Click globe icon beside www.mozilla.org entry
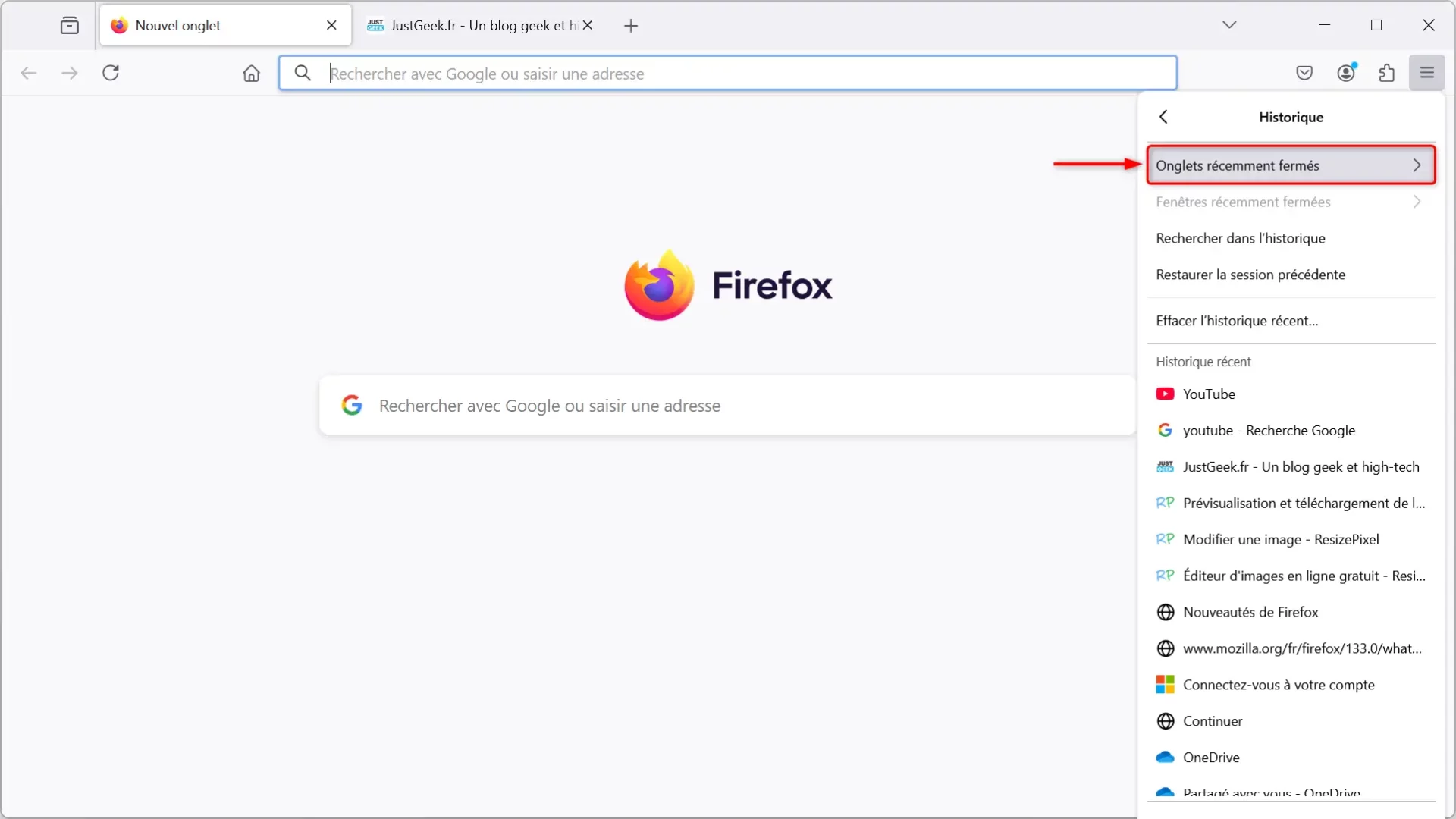 tap(1165, 648)
